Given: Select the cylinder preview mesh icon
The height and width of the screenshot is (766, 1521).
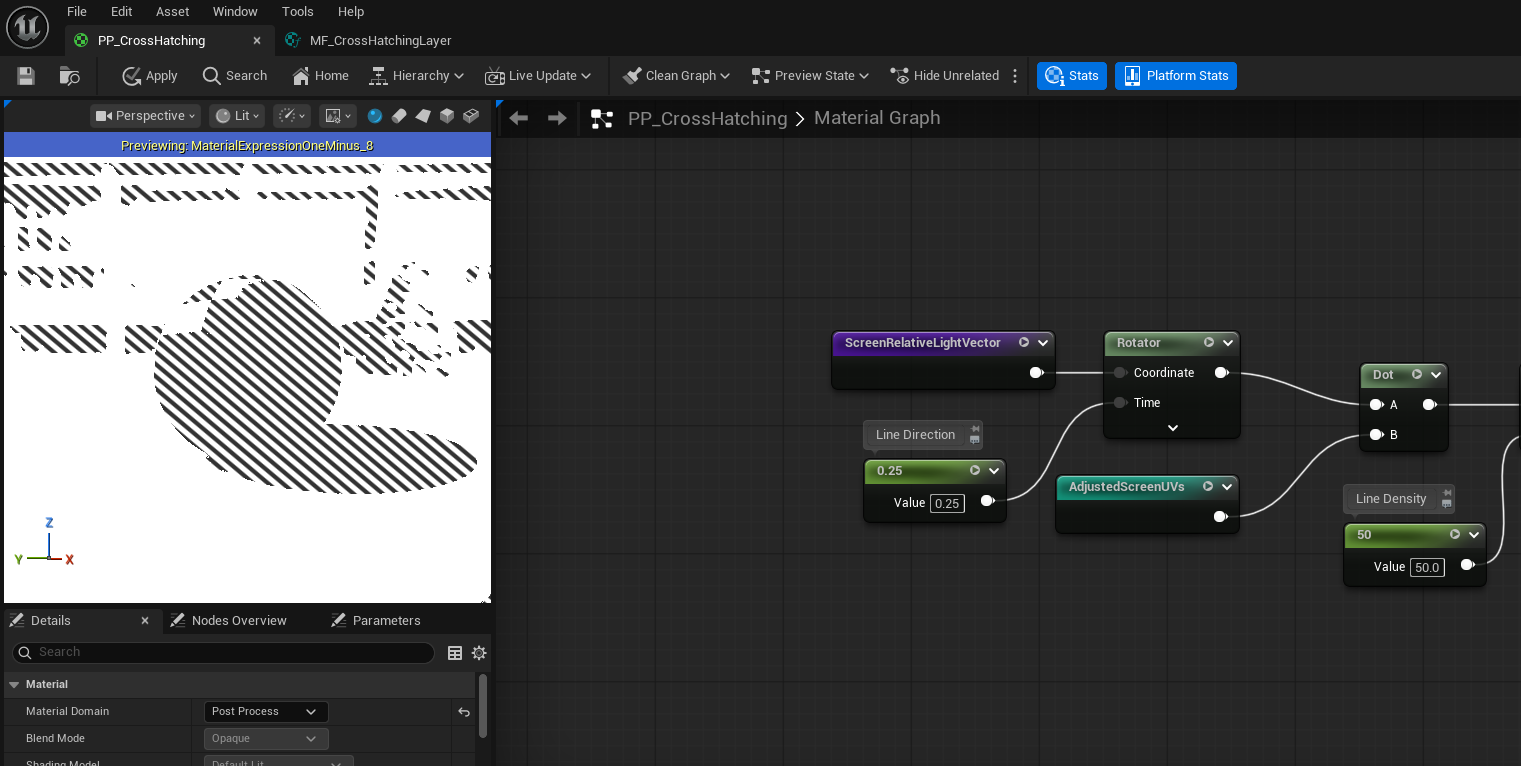Looking at the screenshot, I should click(x=399, y=116).
